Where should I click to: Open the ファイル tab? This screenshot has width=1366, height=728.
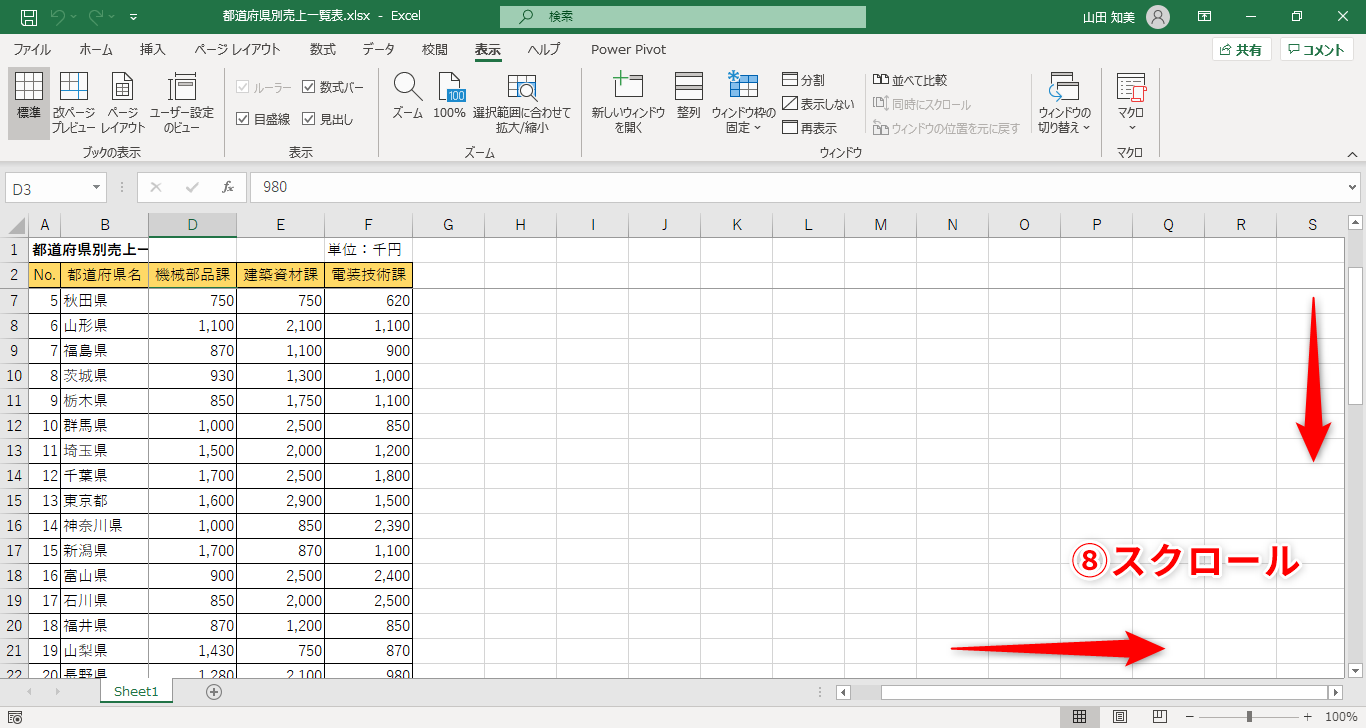(32, 49)
